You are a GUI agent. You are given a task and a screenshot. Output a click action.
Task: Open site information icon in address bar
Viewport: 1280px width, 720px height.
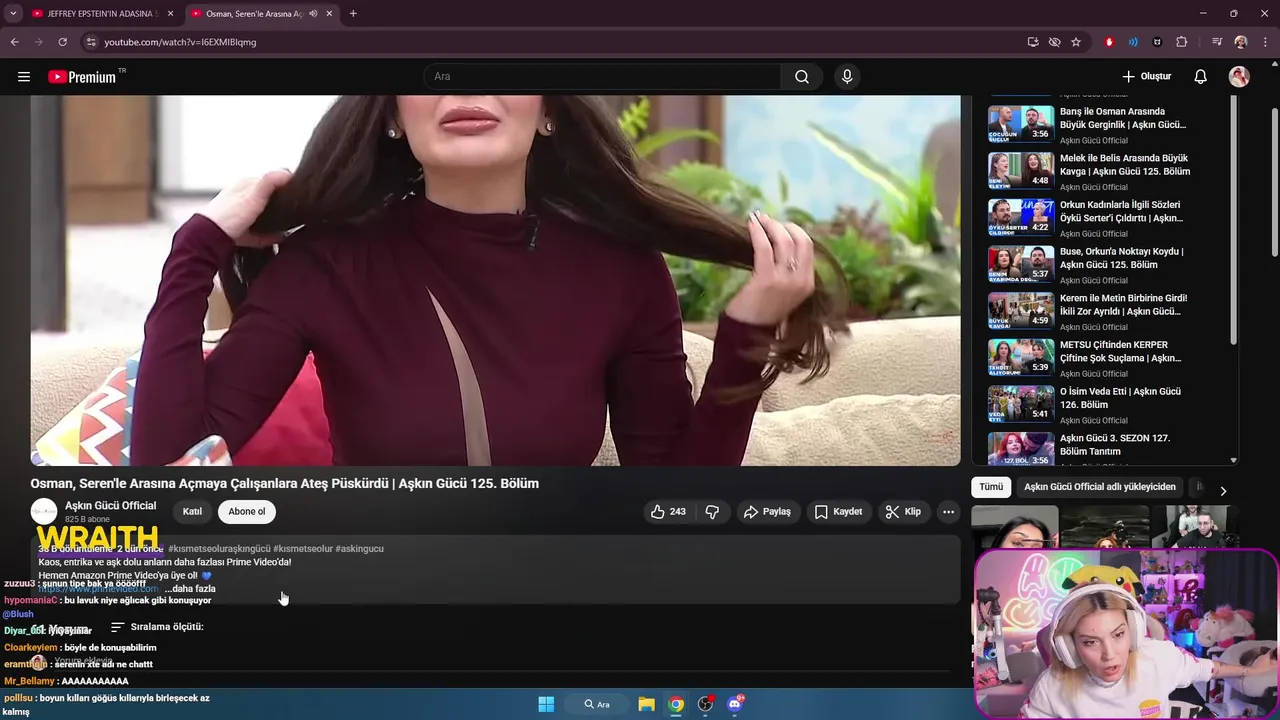(x=91, y=42)
